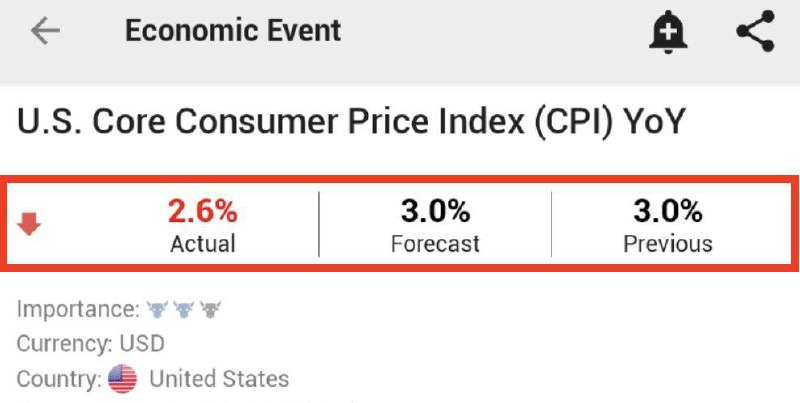
Task: Click the Currency: USD line
Action: point(91,344)
